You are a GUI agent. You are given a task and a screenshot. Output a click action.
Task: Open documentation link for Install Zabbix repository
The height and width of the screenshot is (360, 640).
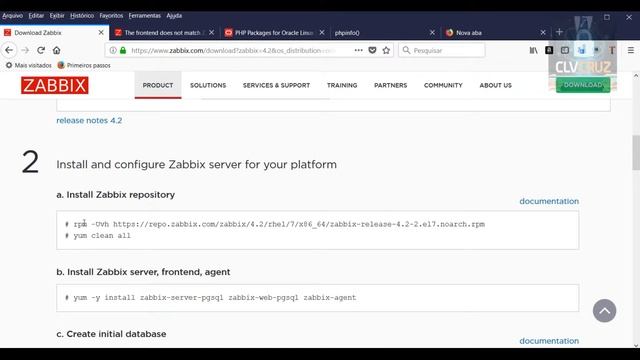[549, 201]
